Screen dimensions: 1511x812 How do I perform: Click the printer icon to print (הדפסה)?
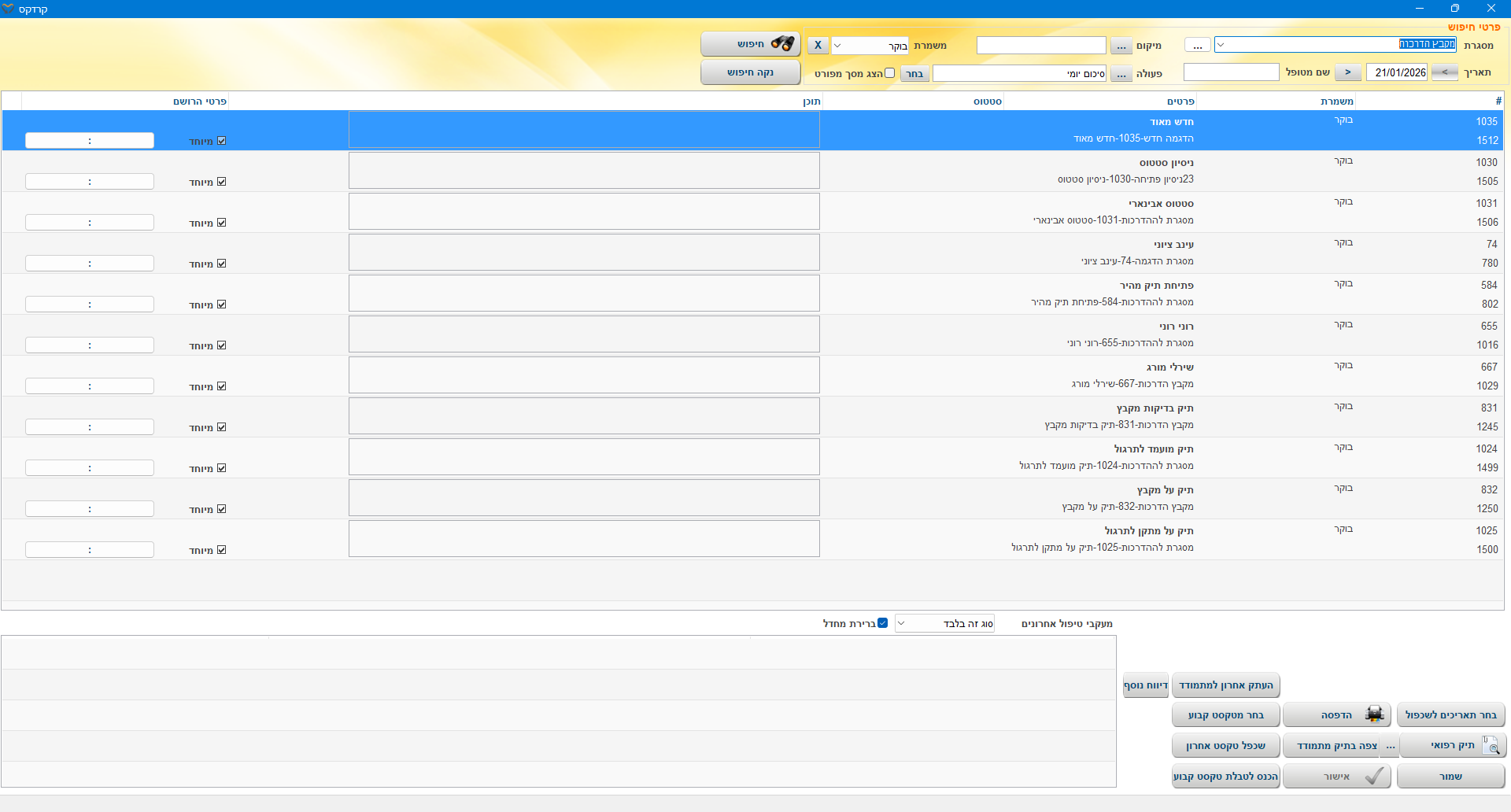click(1337, 714)
